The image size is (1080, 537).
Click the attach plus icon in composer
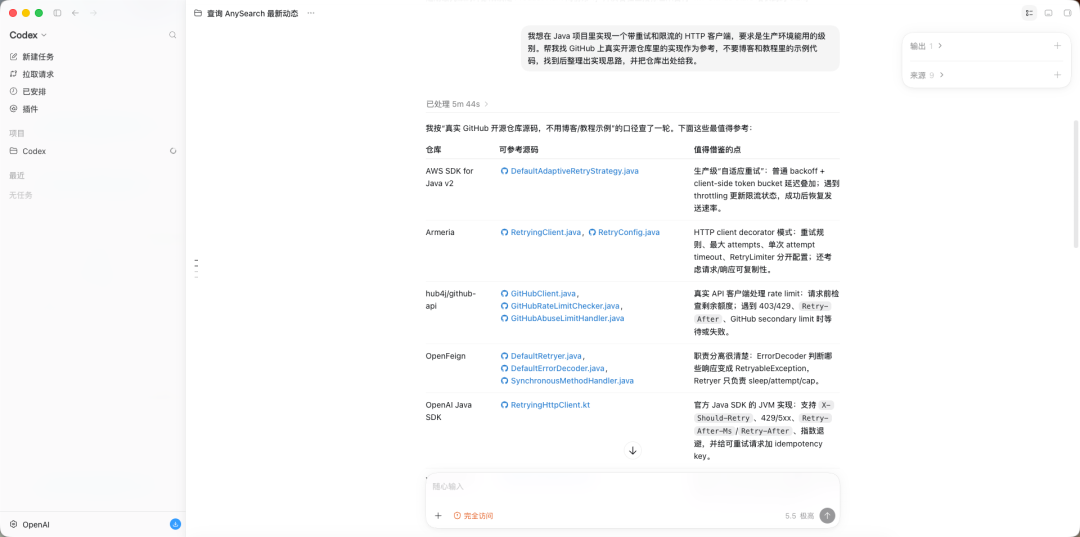point(438,516)
